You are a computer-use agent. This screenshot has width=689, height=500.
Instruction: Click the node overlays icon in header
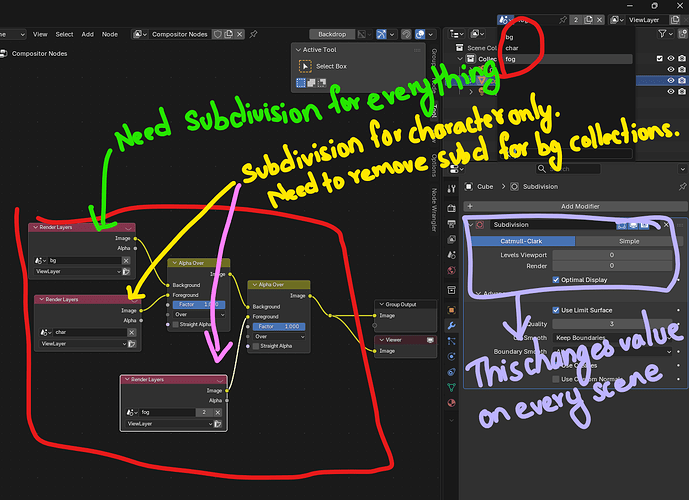[420, 34]
